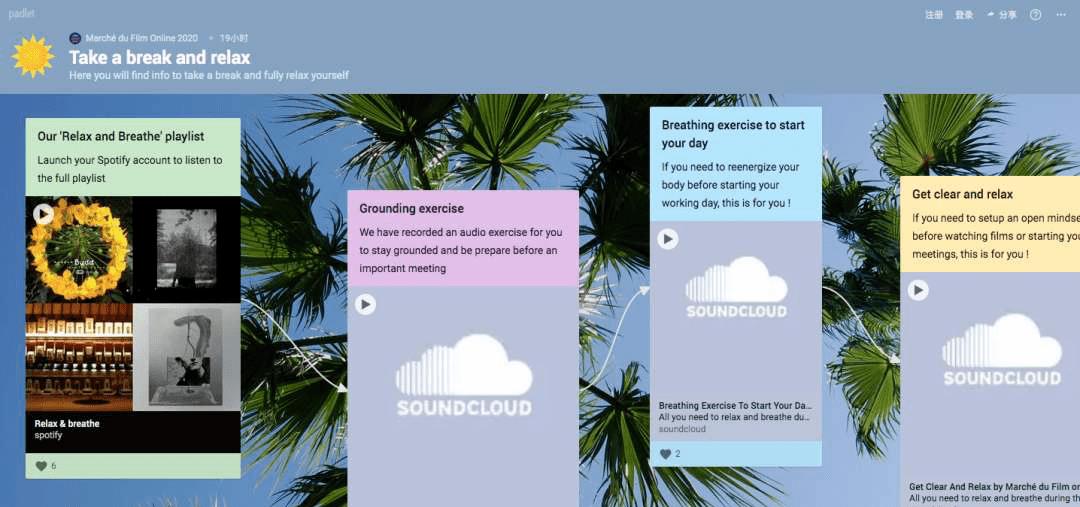Play the Get clear and relax audio
This screenshot has height=507, width=1080.
[x=917, y=290]
